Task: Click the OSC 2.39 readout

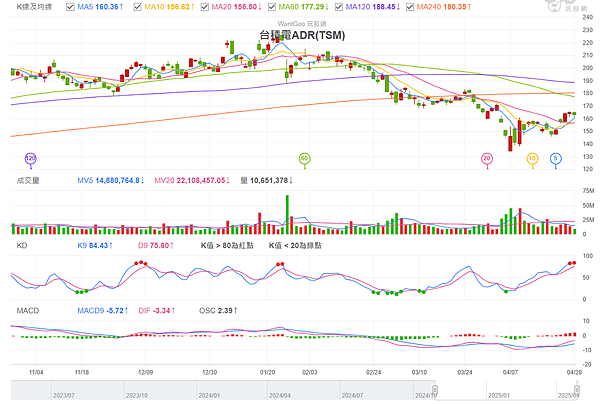Action: tap(218, 311)
